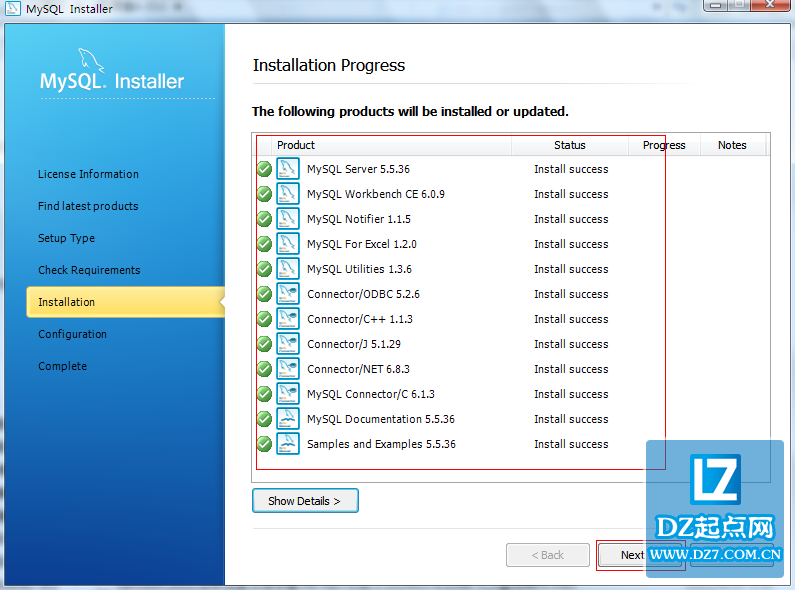Click Install success status for MySQL Server
795x590 pixels.
pyautogui.click(x=571, y=169)
